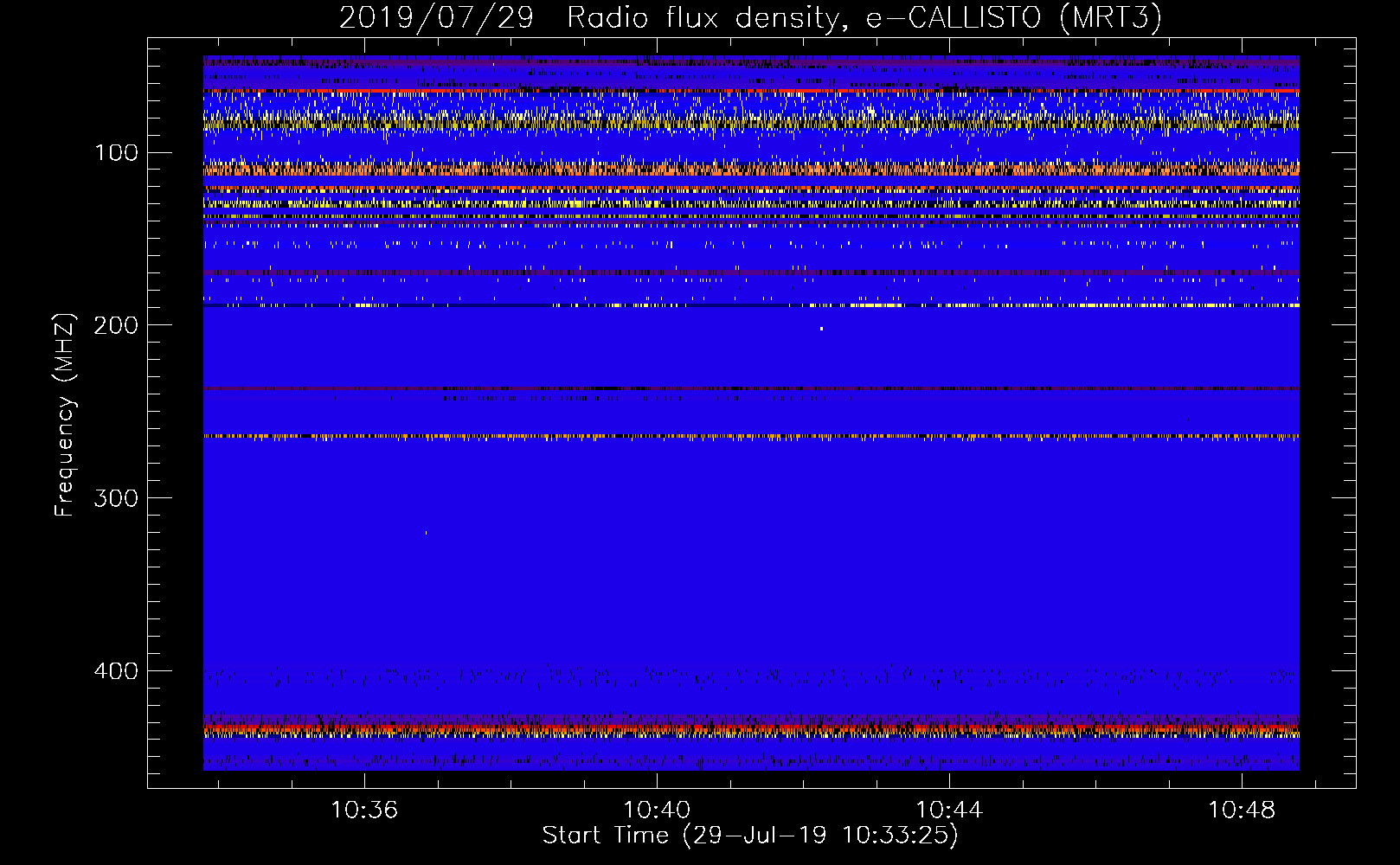Click the plot title "Radio flux density, e-CALLISTO (MRT3)"
This screenshot has height=865, width=1400.
pyautogui.click(x=864, y=18)
